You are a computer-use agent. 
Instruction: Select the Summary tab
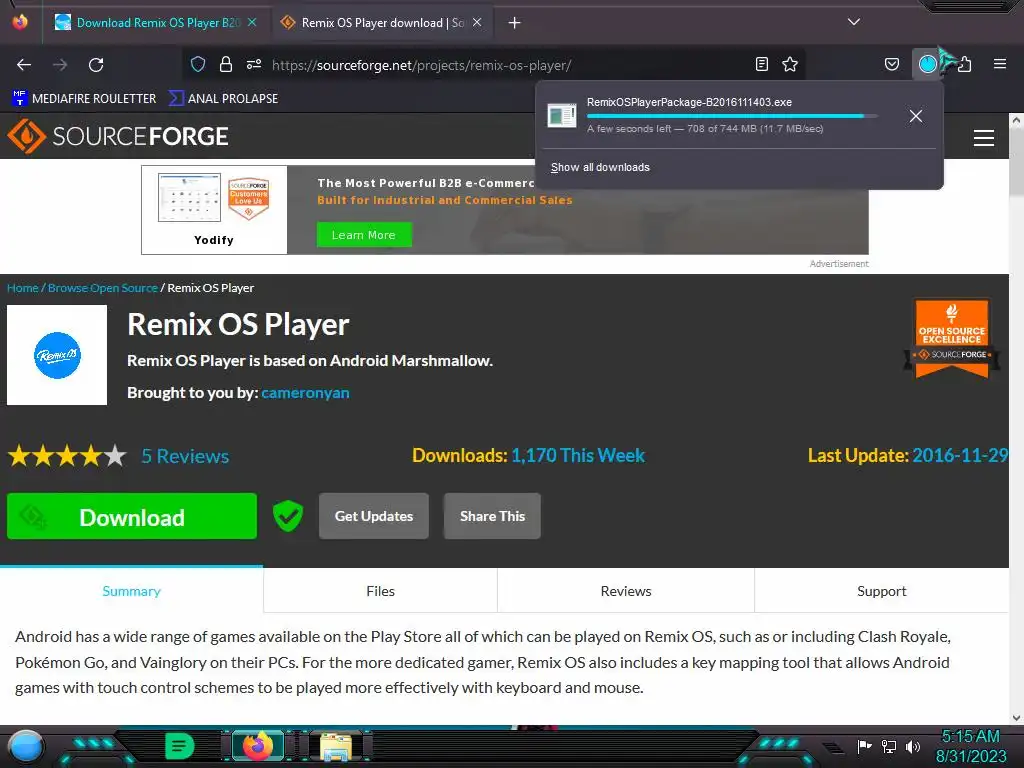coord(131,590)
